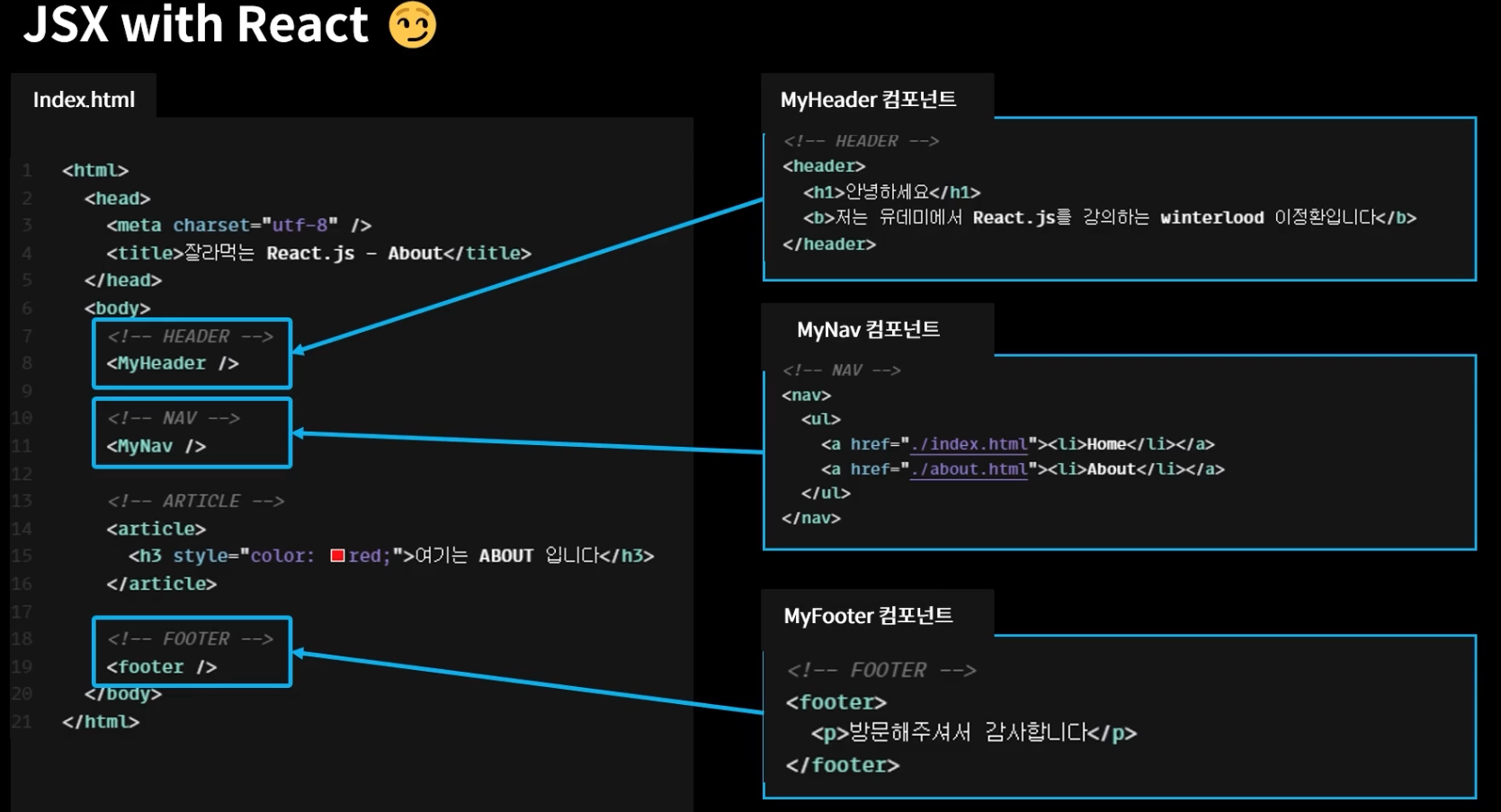Click the meta charset="utf-8" line
This screenshot has width=1501, height=812.
(x=239, y=225)
